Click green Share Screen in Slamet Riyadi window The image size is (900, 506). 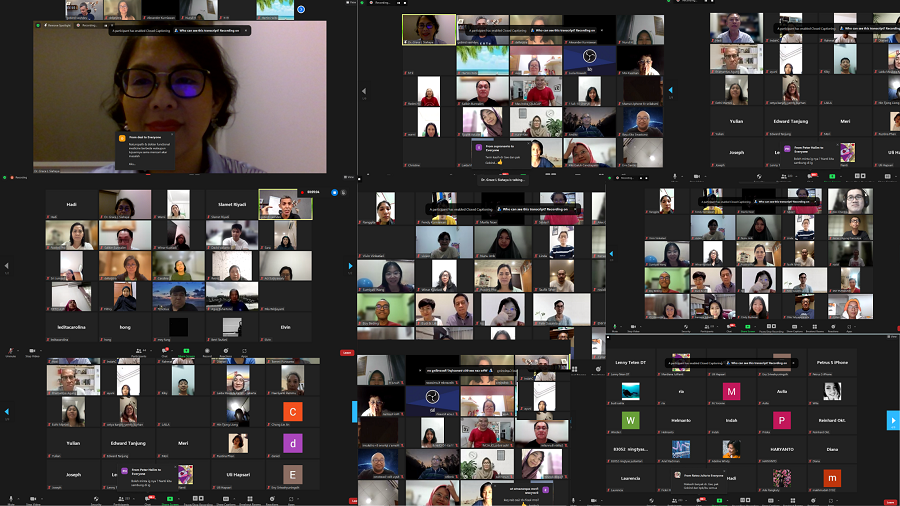point(186,351)
